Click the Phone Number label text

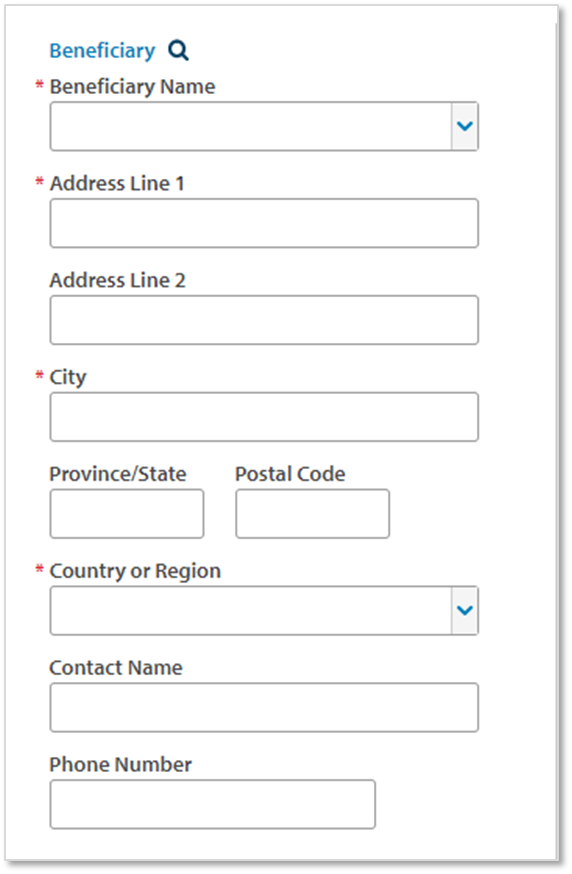(x=120, y=765)
